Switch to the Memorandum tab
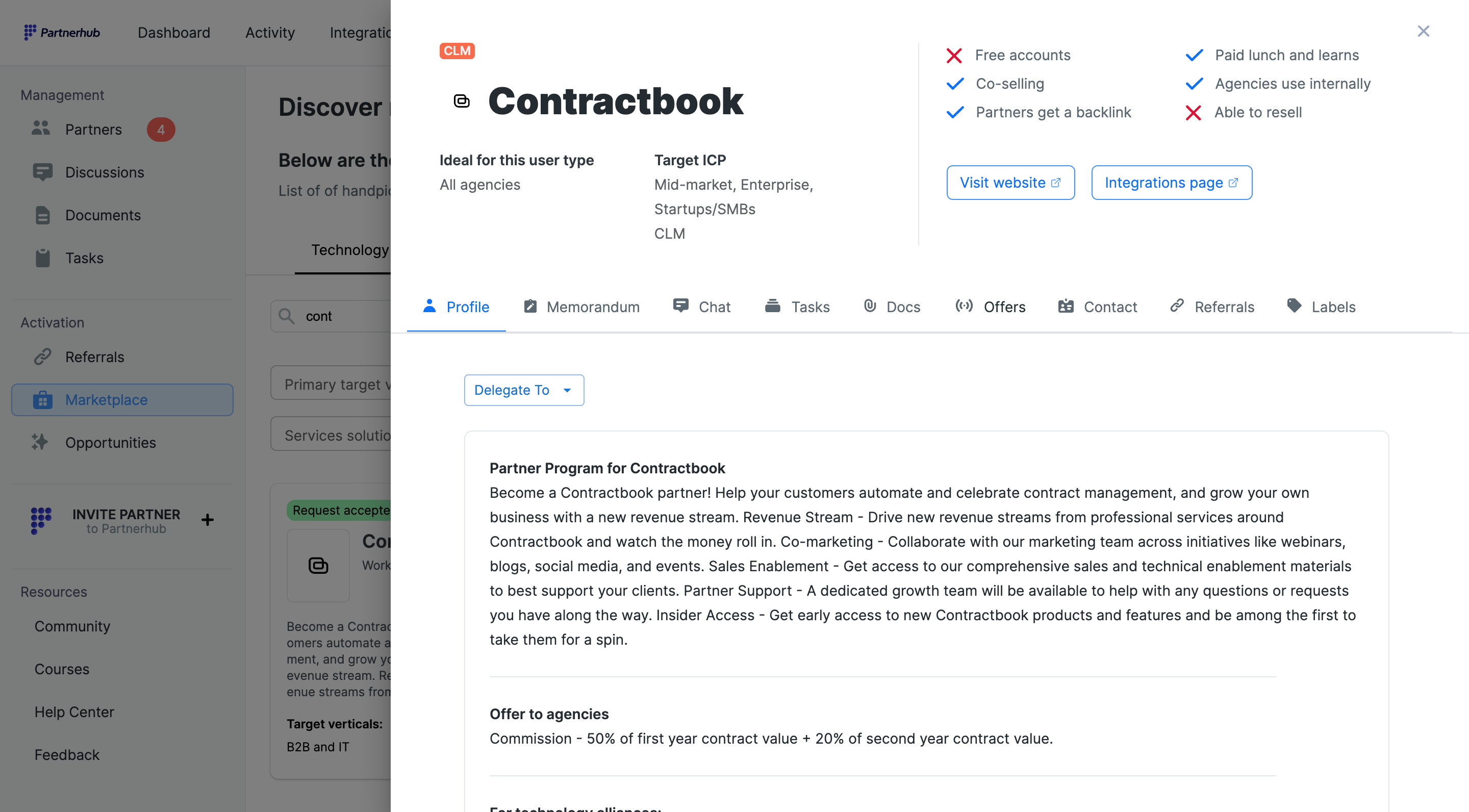Viewport: 1469px width, 812px height. tap(581, 307)
